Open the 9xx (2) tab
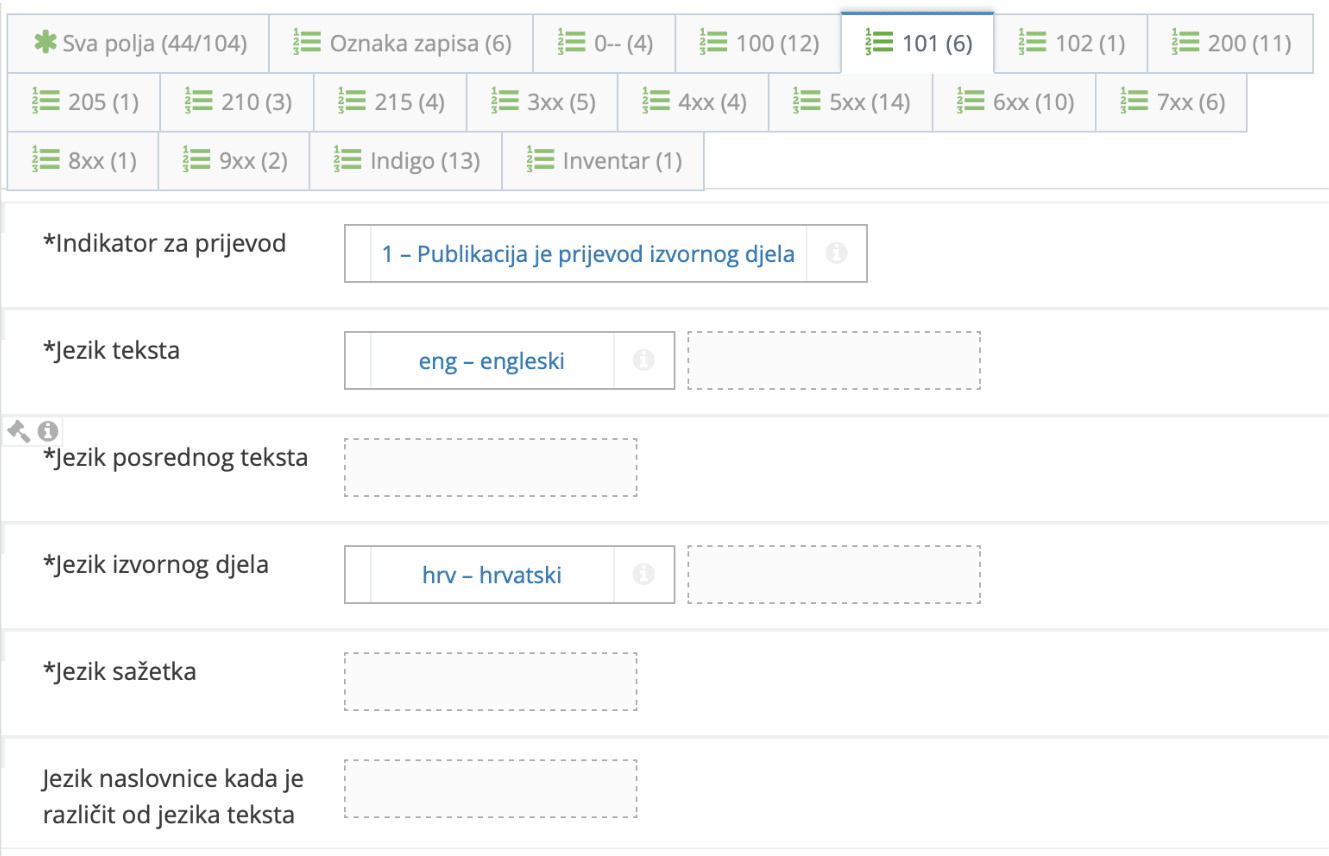This screenshot has height=856, width=1329. [x=233, y=160]
